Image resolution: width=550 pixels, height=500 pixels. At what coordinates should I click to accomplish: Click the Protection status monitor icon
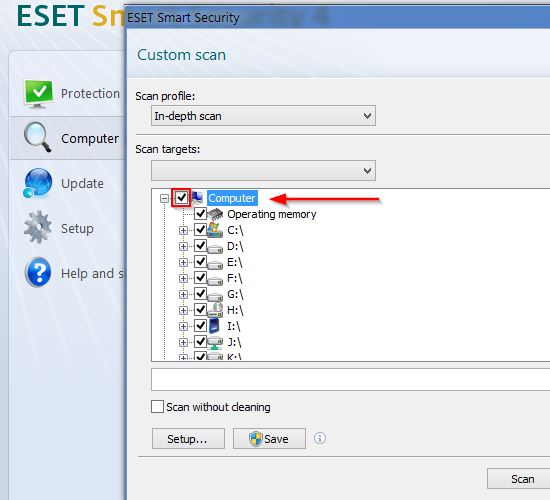38,94
